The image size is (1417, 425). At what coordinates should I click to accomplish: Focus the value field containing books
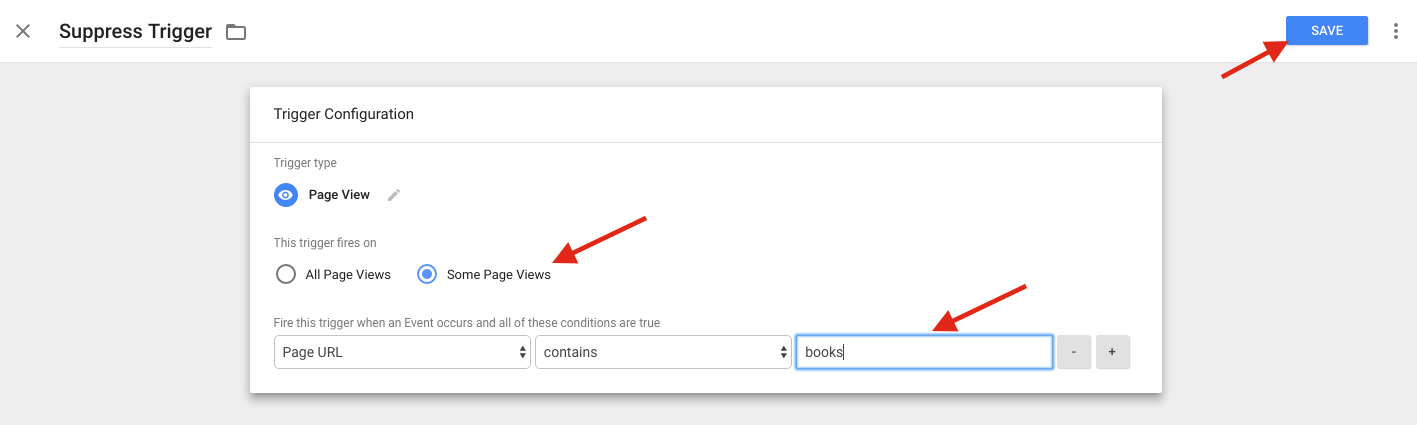[924, 352]
